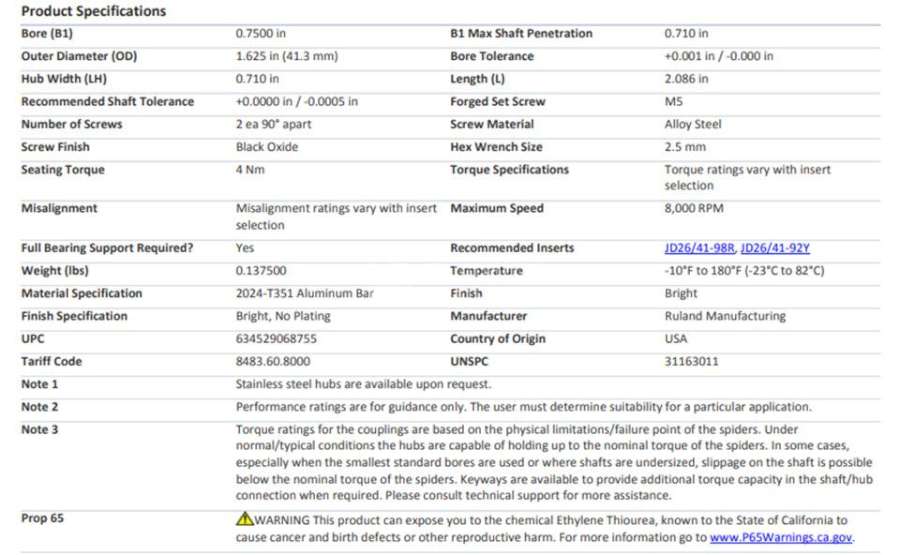
Task: Select the M5 set screw value
Action: coord(674,102)
